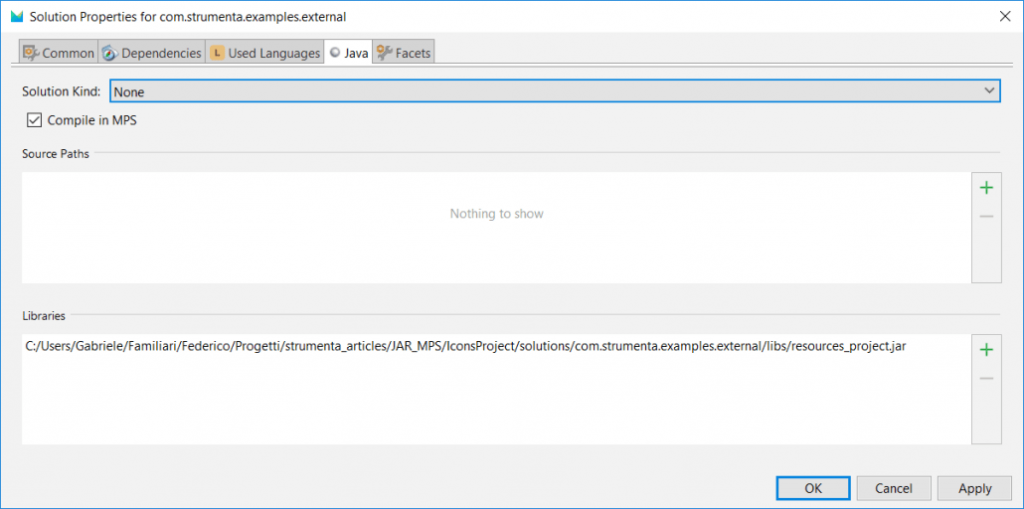The height and width of the screenshot is (509, 1024).
Task: Add a new source path with plus icon
Action: [x=986, y=188]
